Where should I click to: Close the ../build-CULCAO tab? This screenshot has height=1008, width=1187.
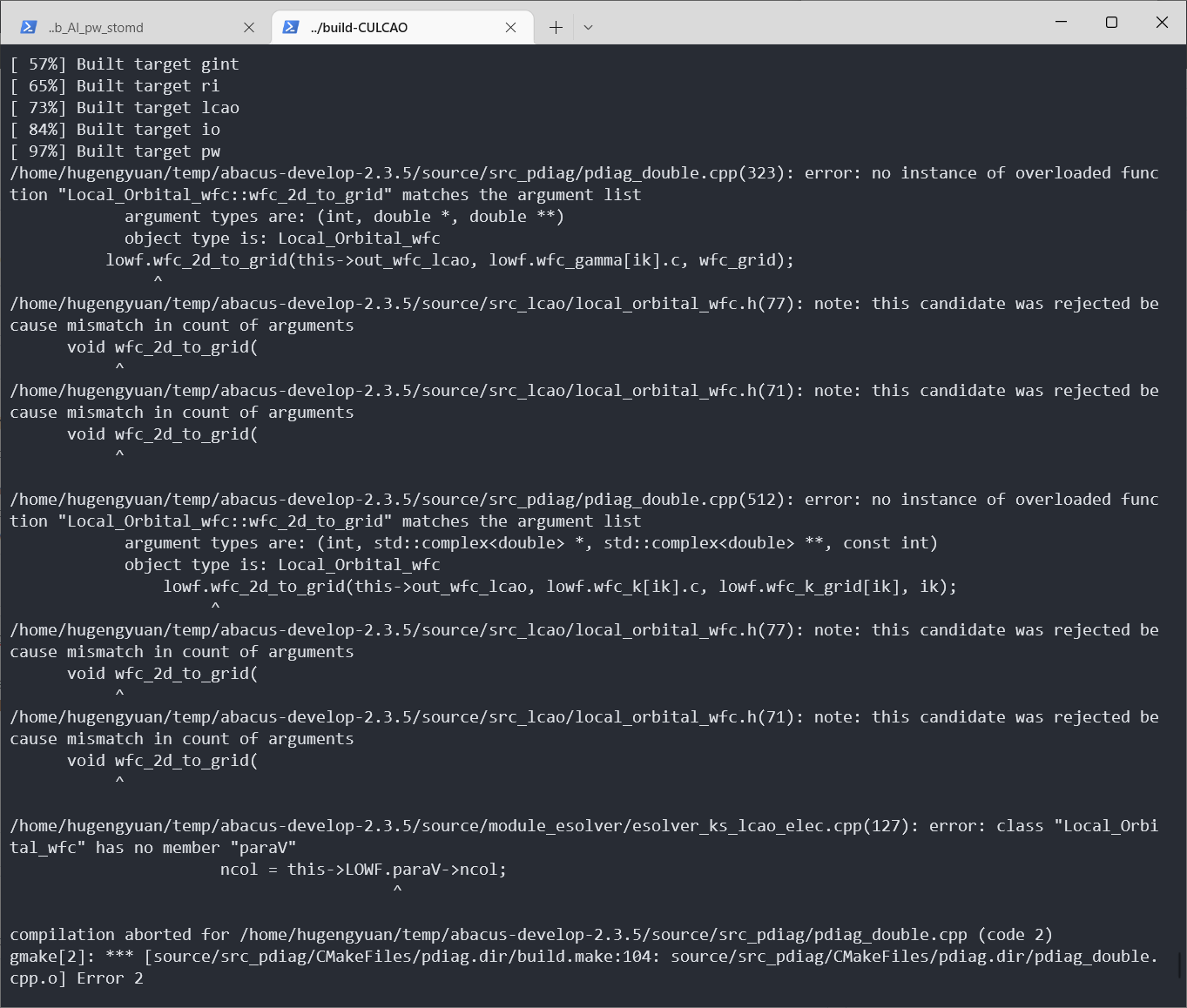pos(511,27)
